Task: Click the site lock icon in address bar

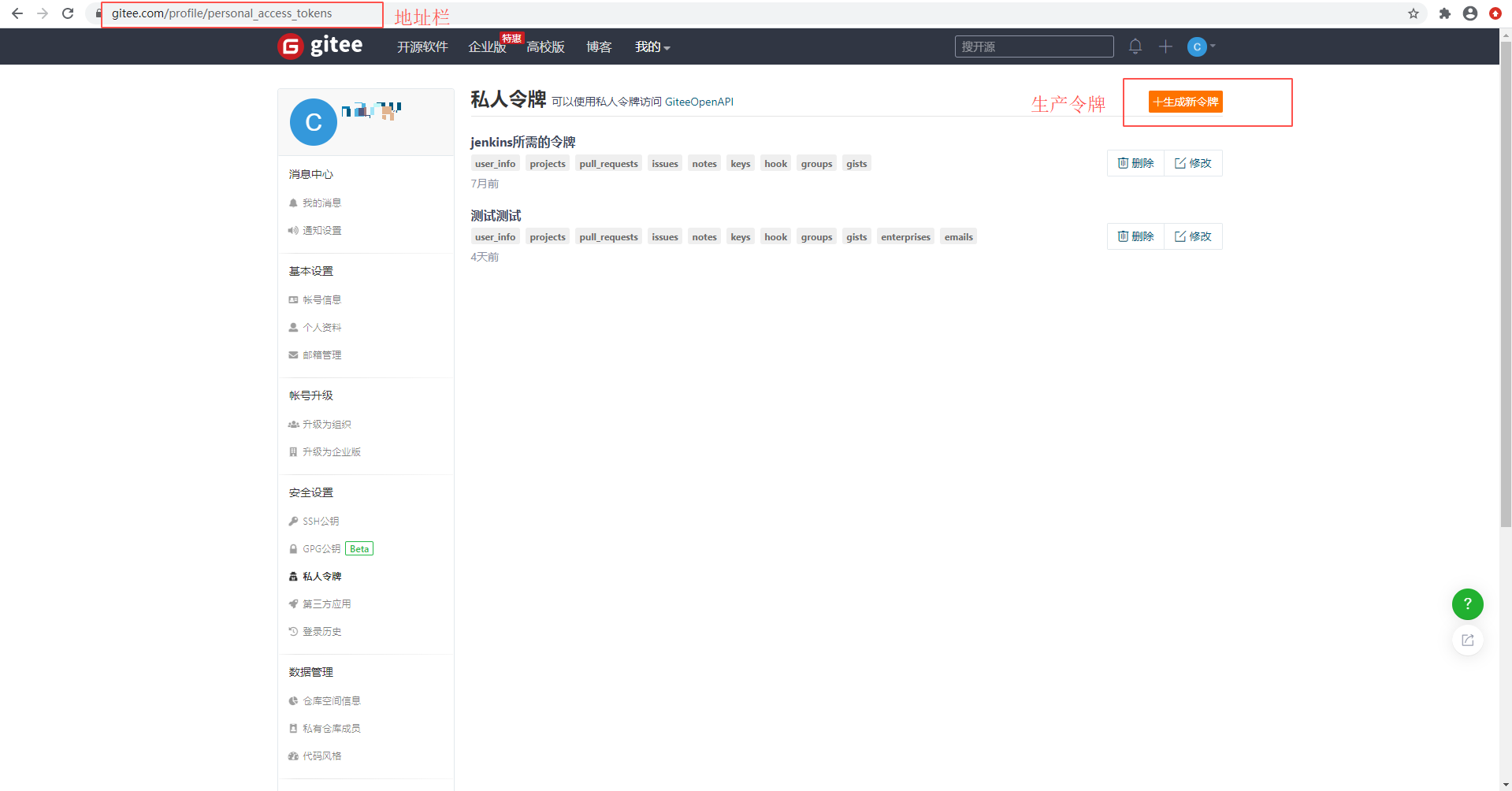Action: pos(98,13)
